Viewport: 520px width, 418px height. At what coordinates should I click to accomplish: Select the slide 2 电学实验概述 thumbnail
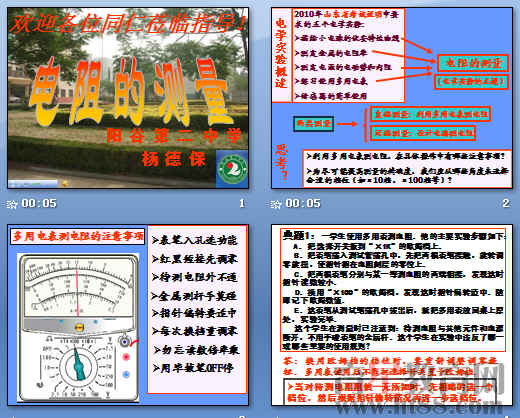pyautogui.click(x=392, y=98)
